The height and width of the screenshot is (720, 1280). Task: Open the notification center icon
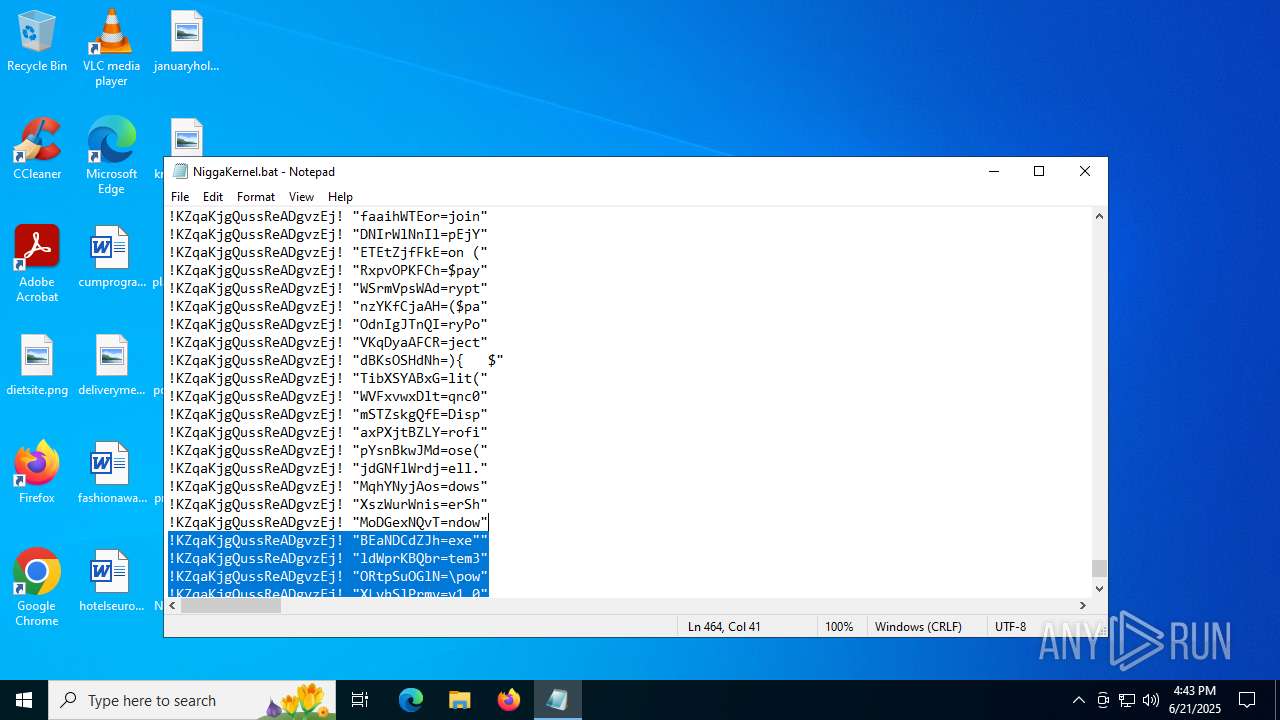pyautogui.click(x=1247, y=700)
